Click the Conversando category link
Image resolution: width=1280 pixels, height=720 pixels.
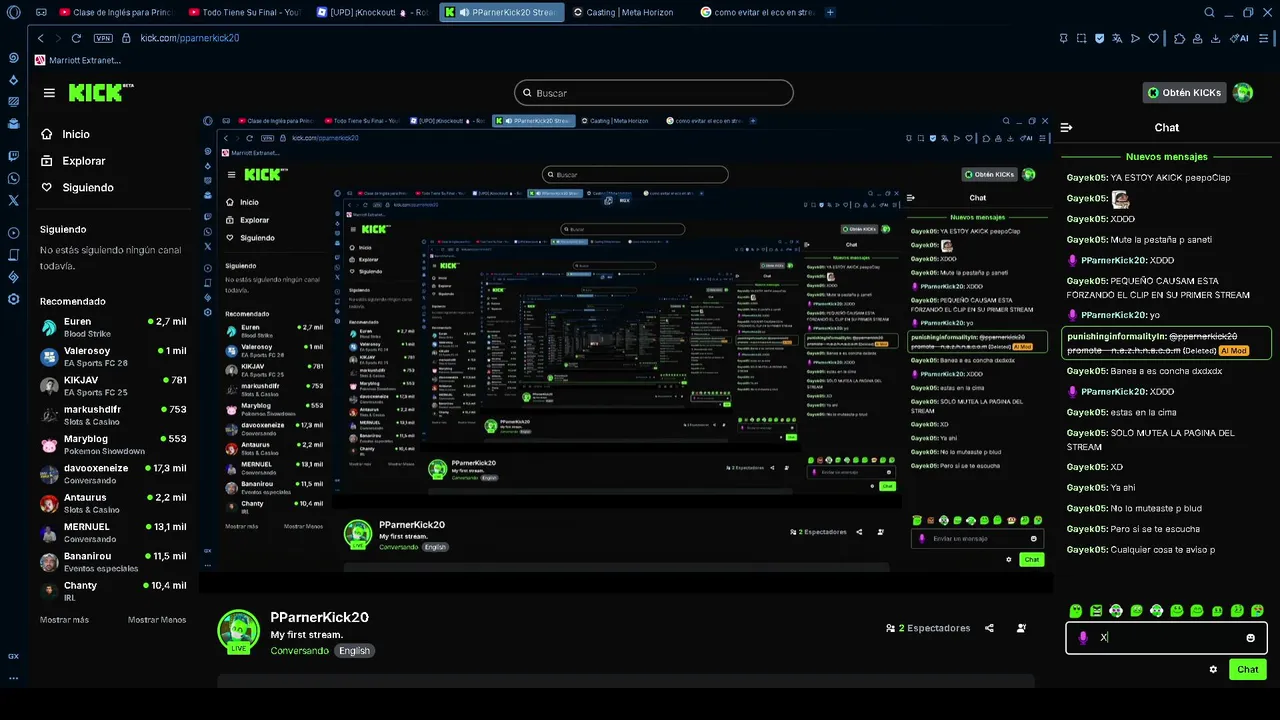tap(299, 651)
